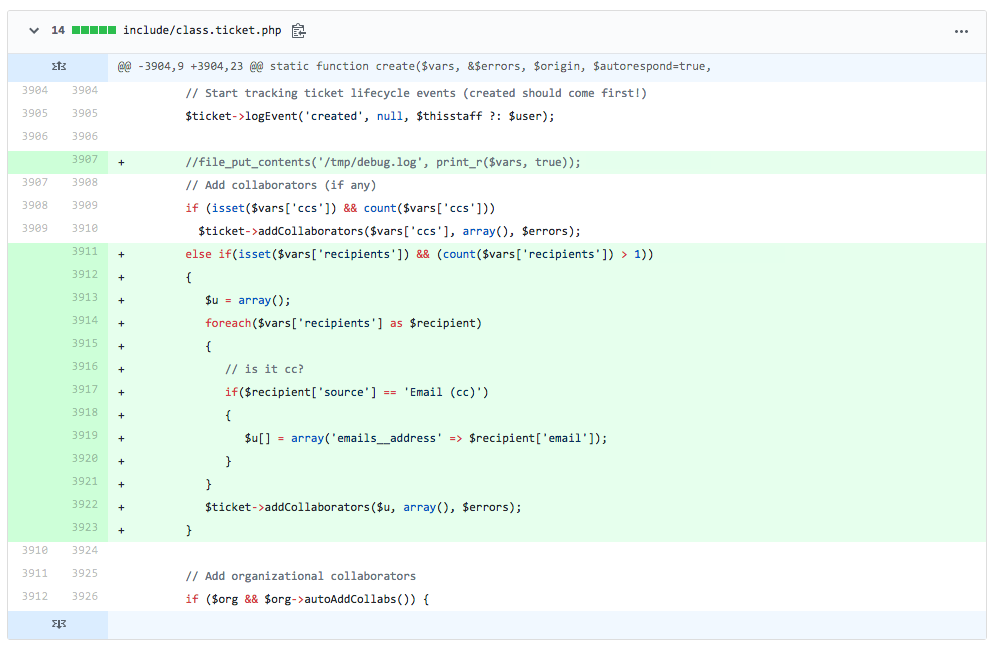Select new line number 3911

tap(84, 251)
